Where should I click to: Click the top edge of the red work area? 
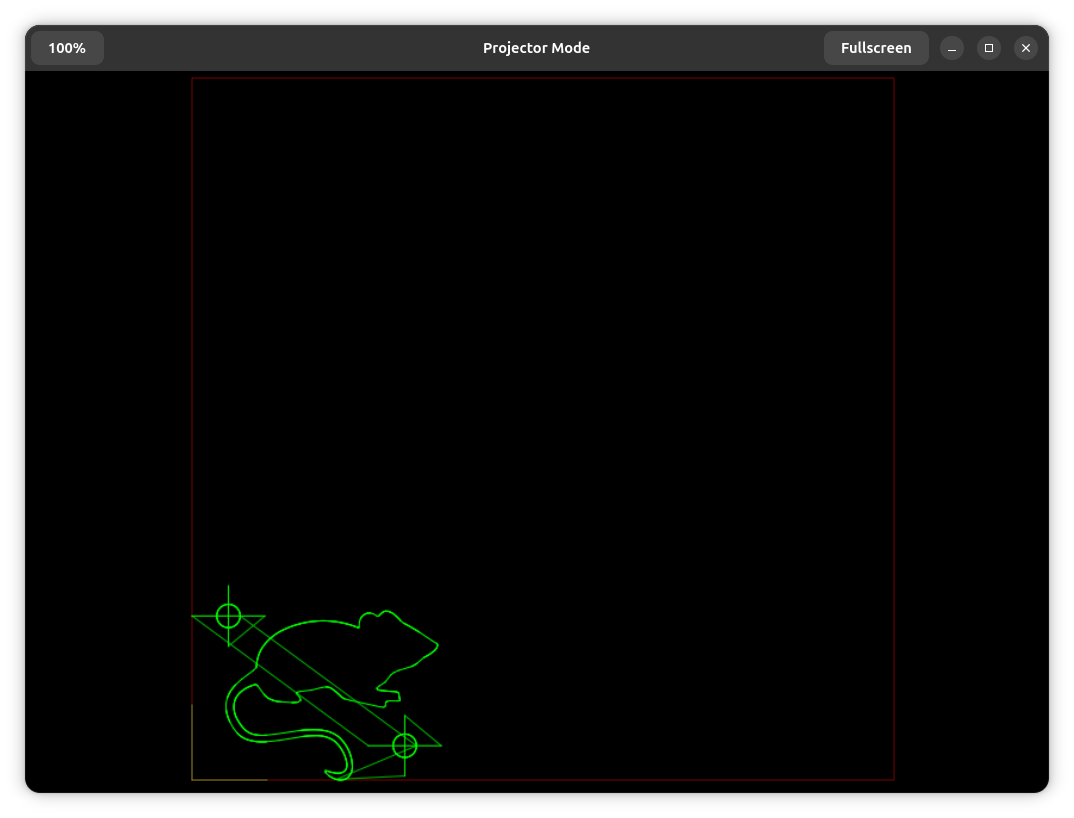(543, 80)
